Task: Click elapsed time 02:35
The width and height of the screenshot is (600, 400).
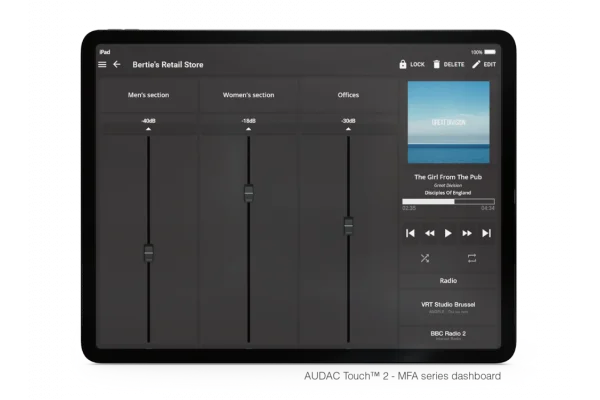Action: coord(409,208)
